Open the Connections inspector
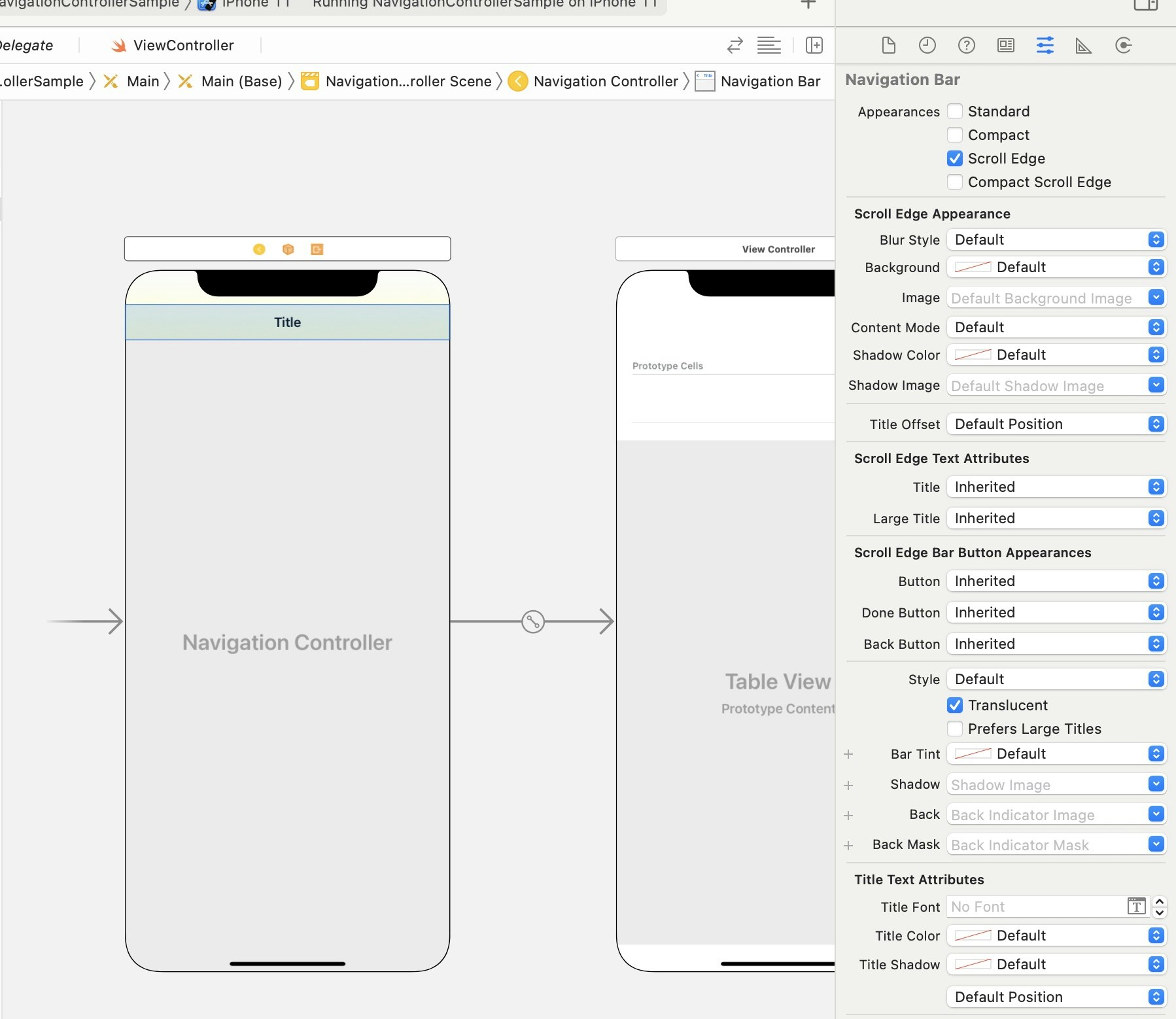Screen dimensions: 1176x1019 pos(1124,45)
